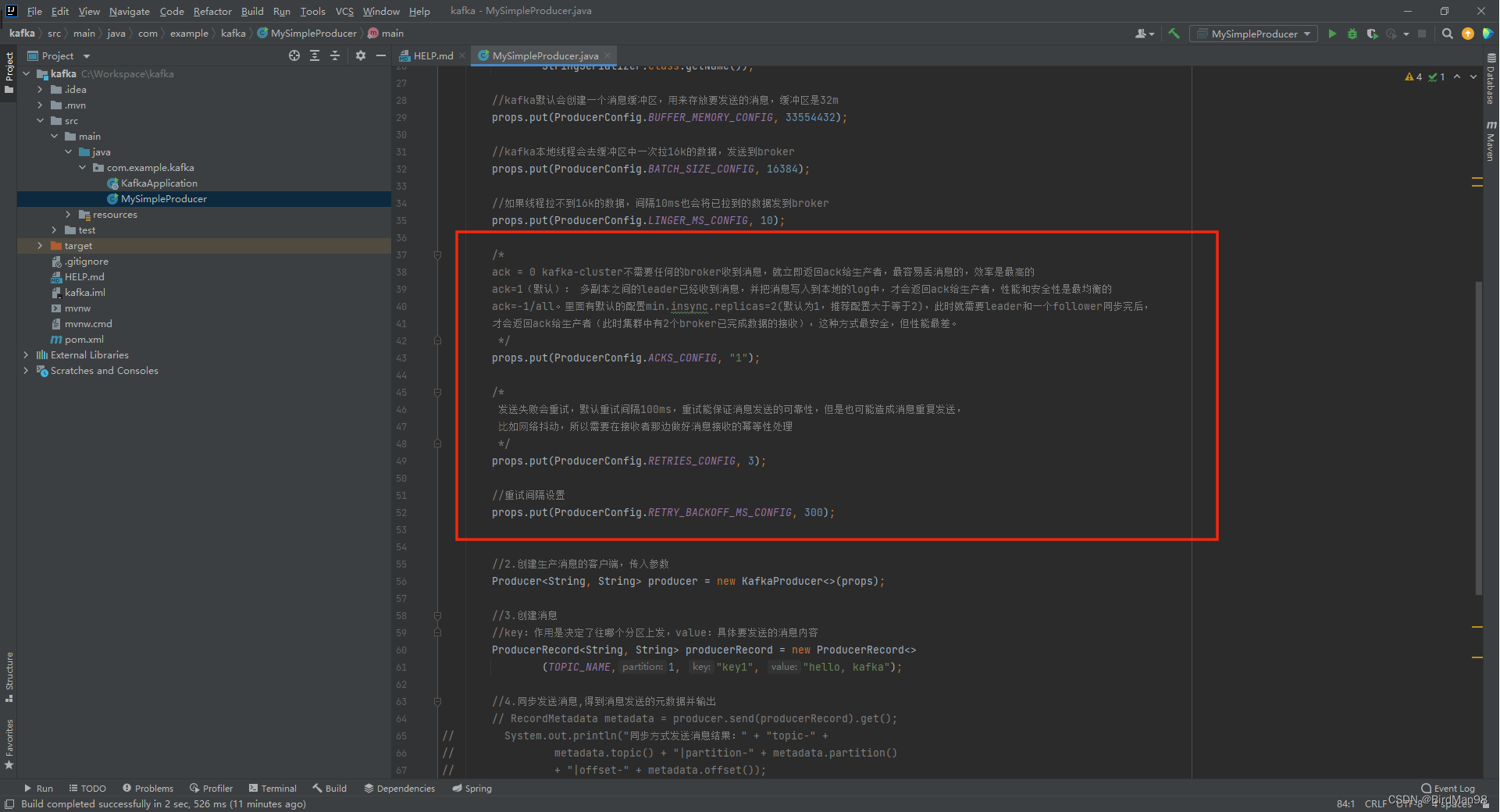Screen dimensions: 1500x812
Task: Expand Scratches and Consoles node
Action: [26, 371]
